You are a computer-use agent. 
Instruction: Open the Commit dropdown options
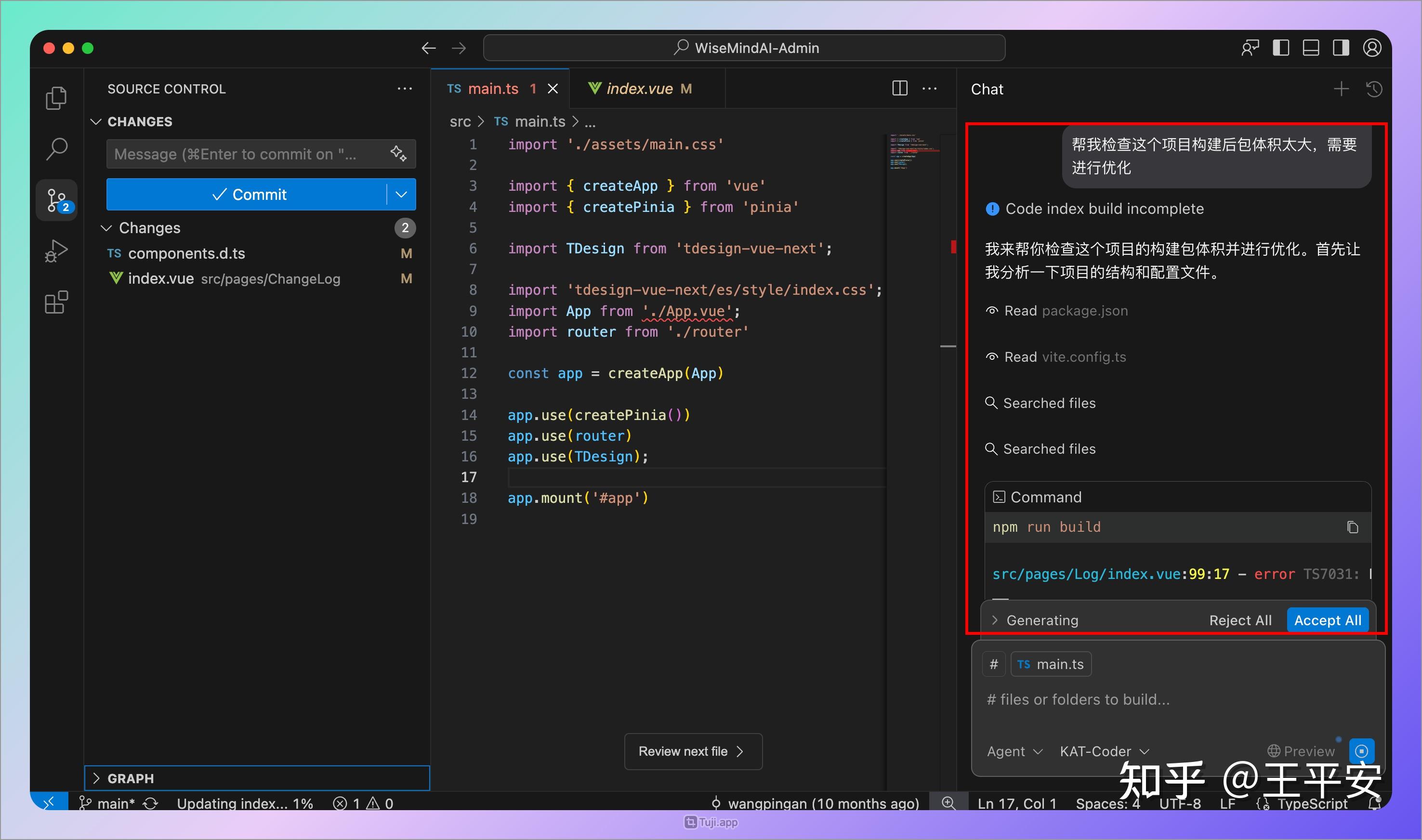[401, 194]
